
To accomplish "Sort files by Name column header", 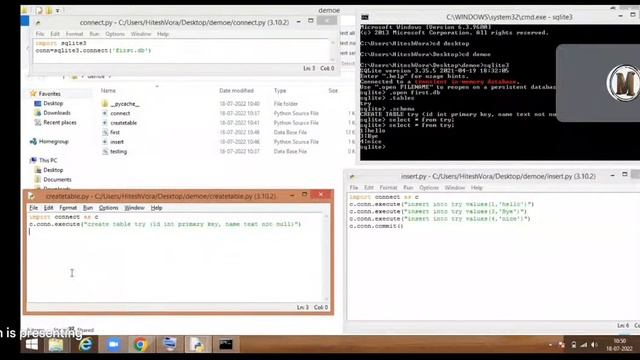I will pyautogui.click(x=109, y=91).
